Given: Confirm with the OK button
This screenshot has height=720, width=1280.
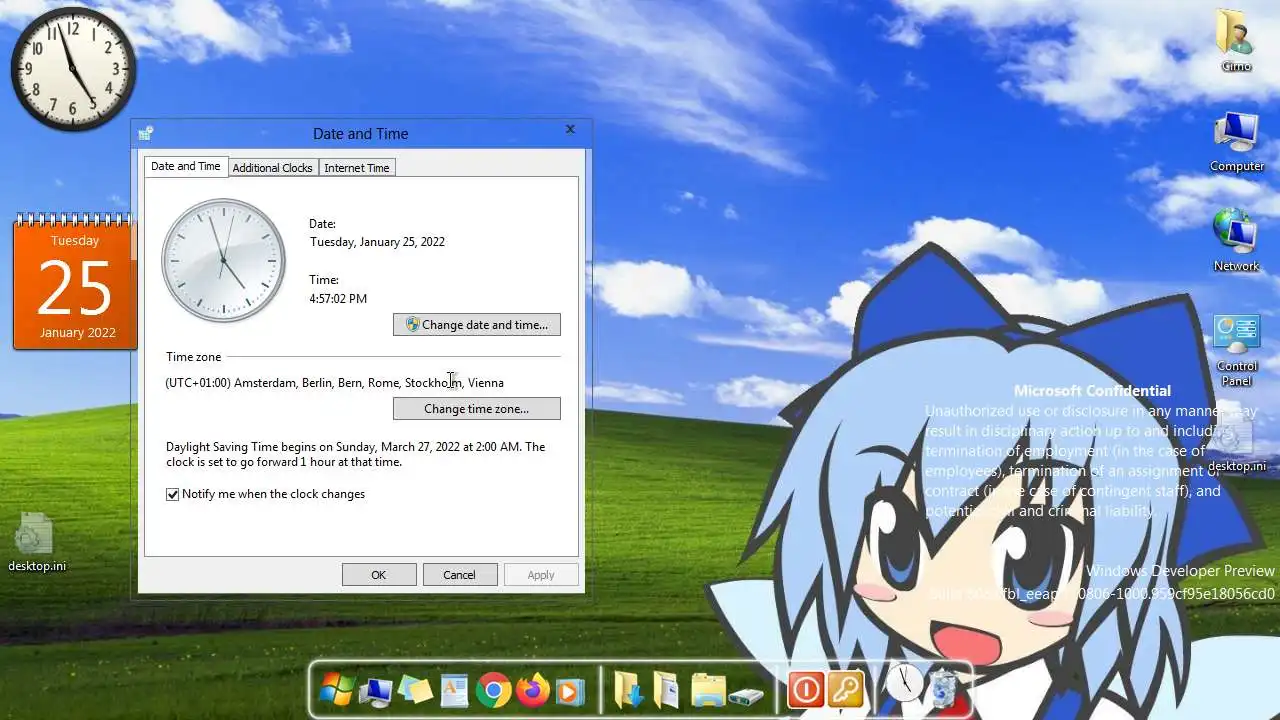Looking at the screenshot, I should point(379,575).
